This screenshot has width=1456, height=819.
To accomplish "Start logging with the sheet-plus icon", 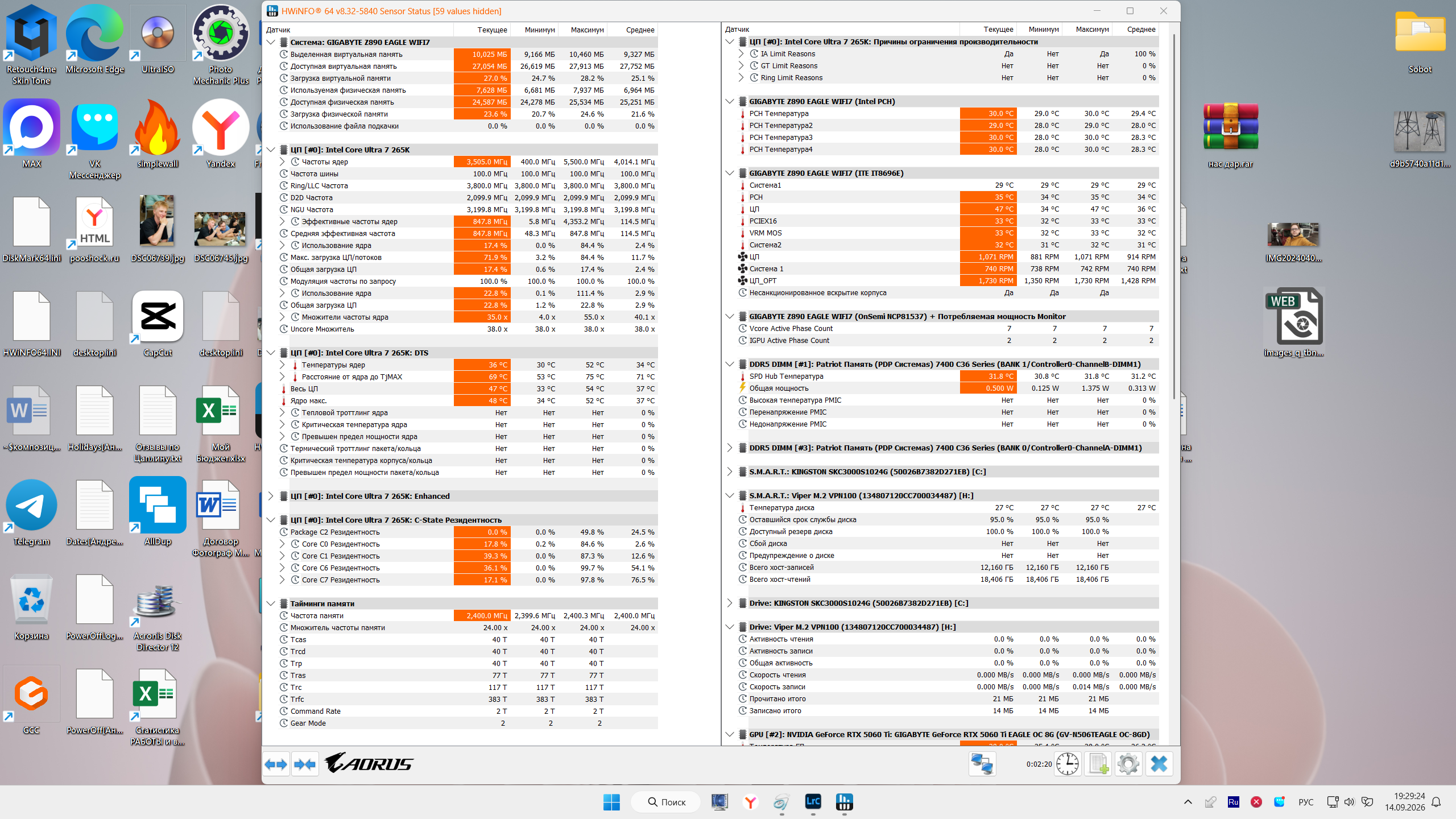I will pos(1098,764).
